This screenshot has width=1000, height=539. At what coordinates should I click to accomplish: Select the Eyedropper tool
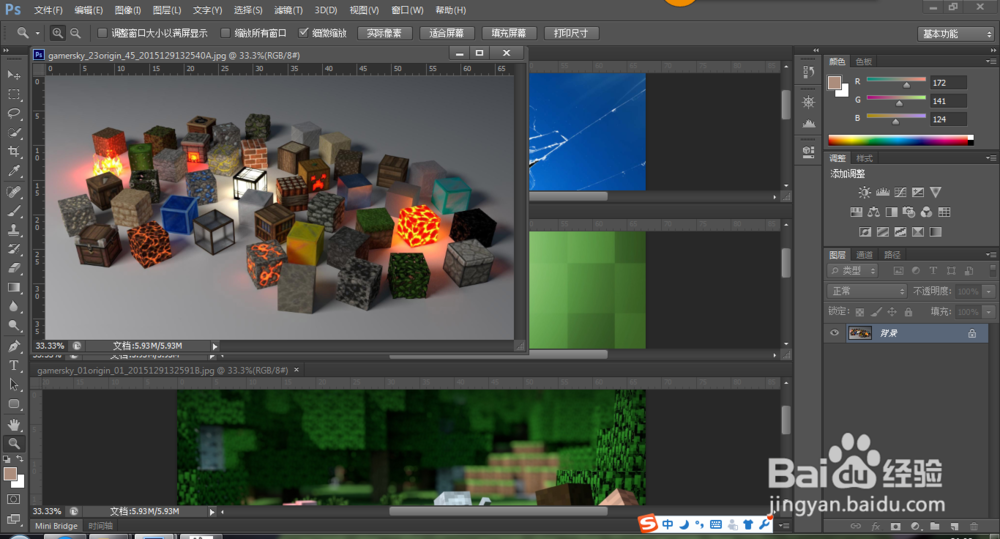[x=13, y=171]
